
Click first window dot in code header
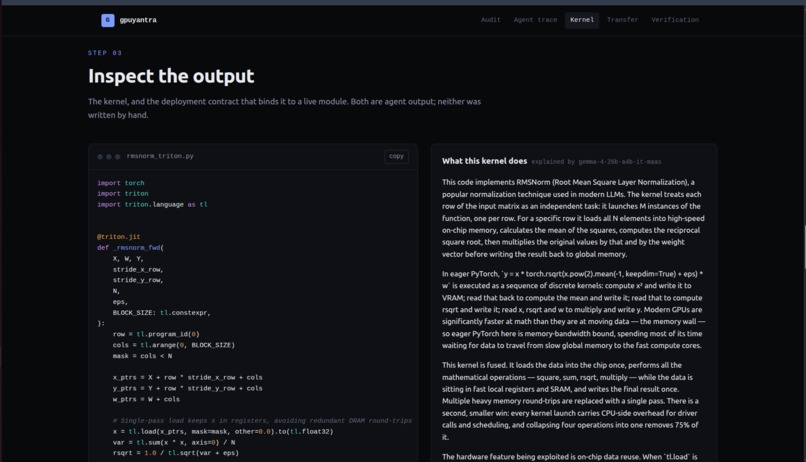(100, 157)
